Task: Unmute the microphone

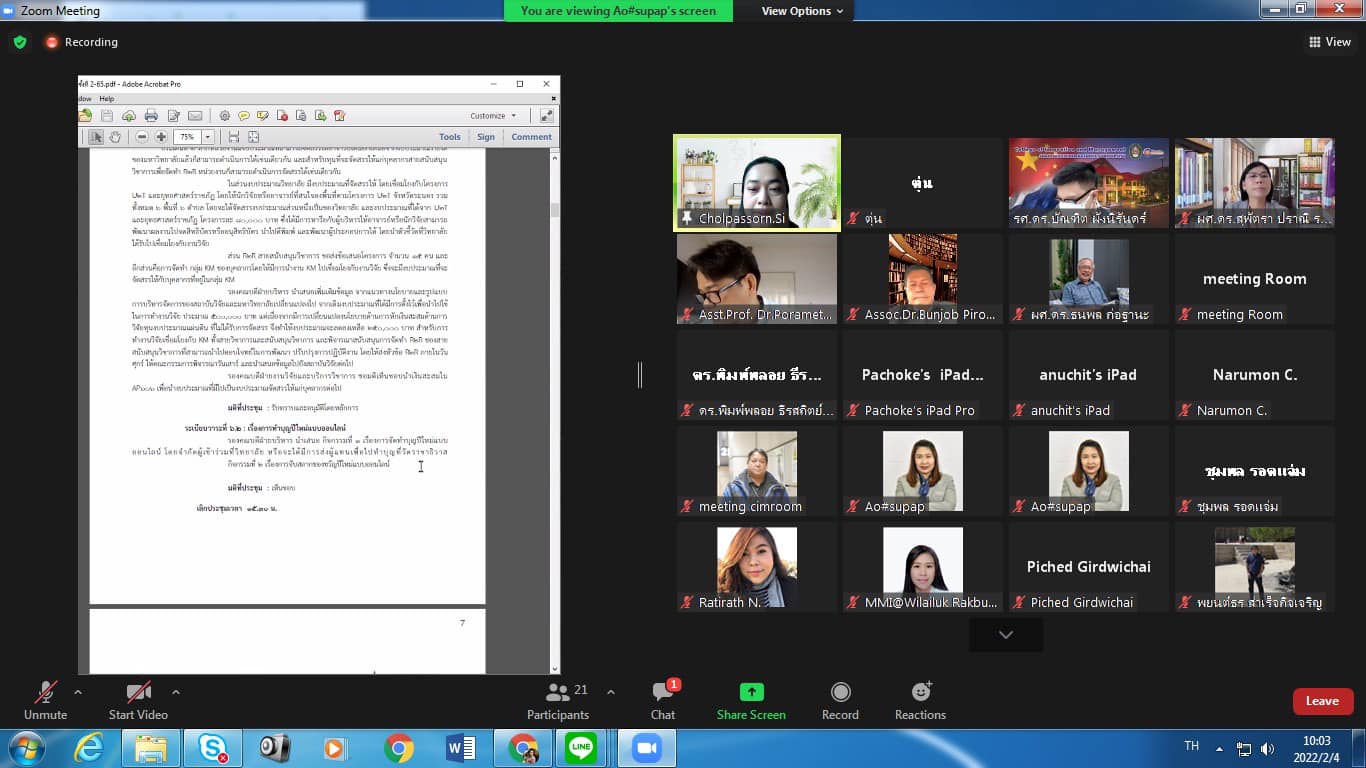Action: (45, 701)
